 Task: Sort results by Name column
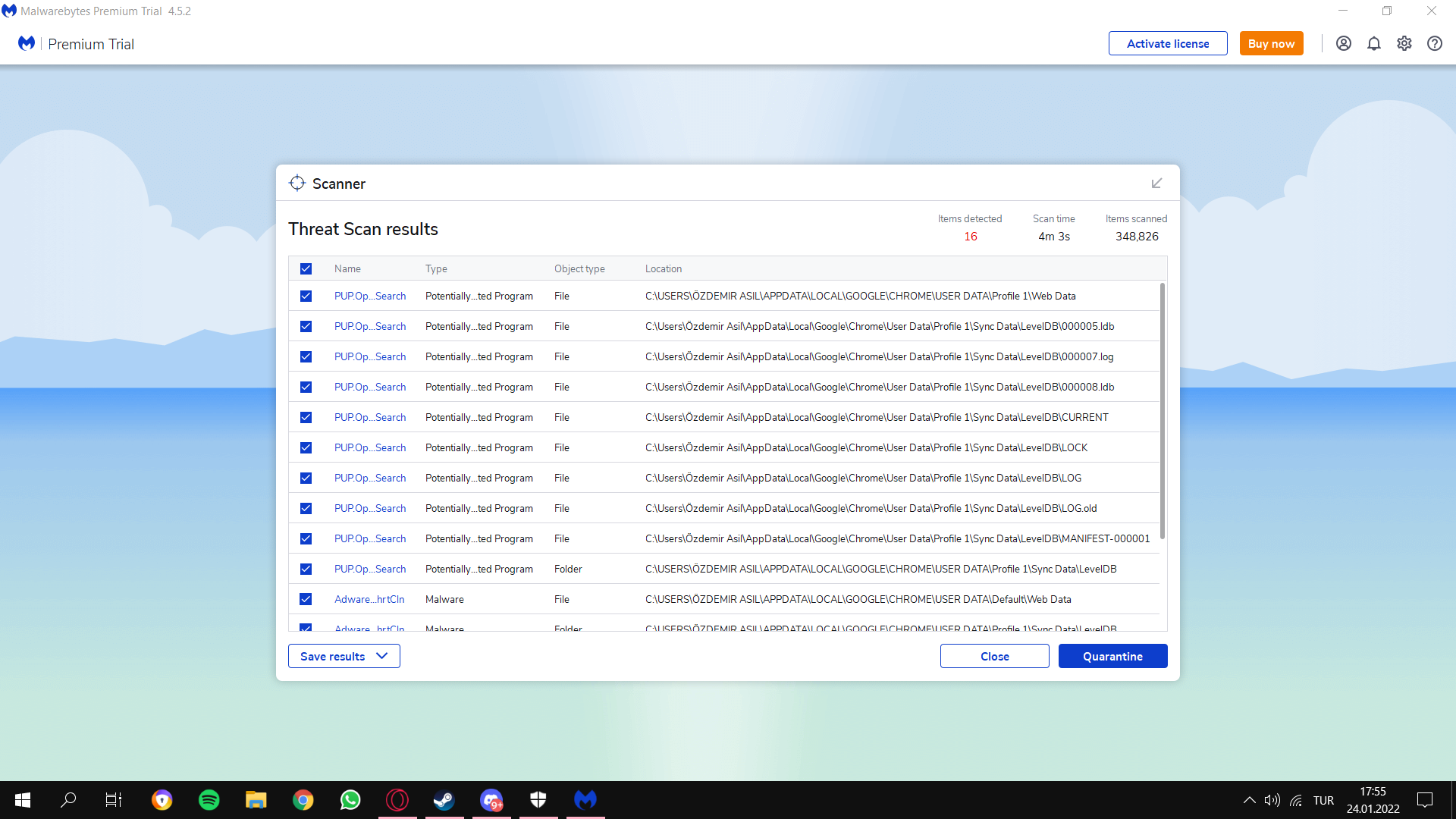[347, 268]
